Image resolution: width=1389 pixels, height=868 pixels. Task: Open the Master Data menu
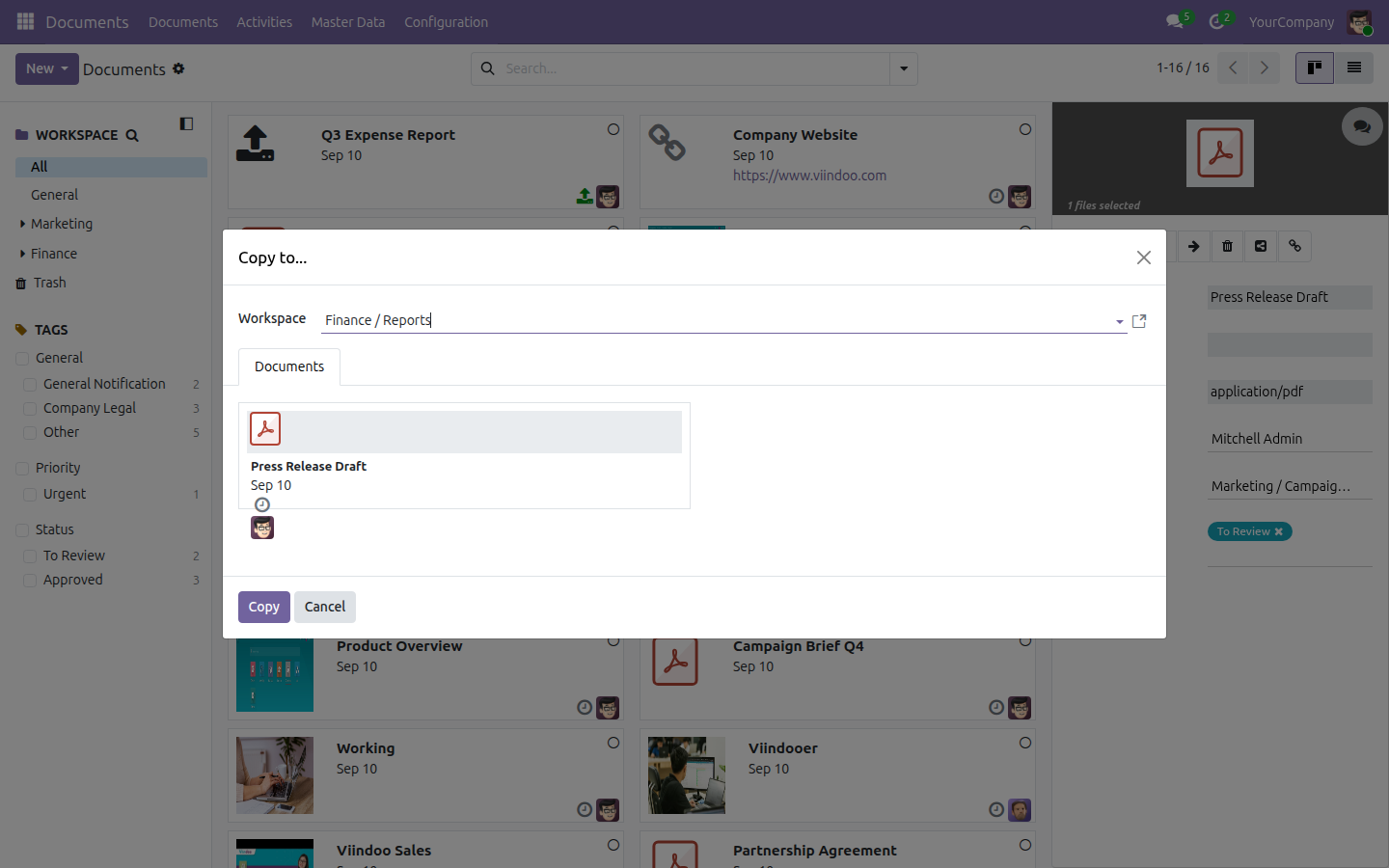(348, 22)
